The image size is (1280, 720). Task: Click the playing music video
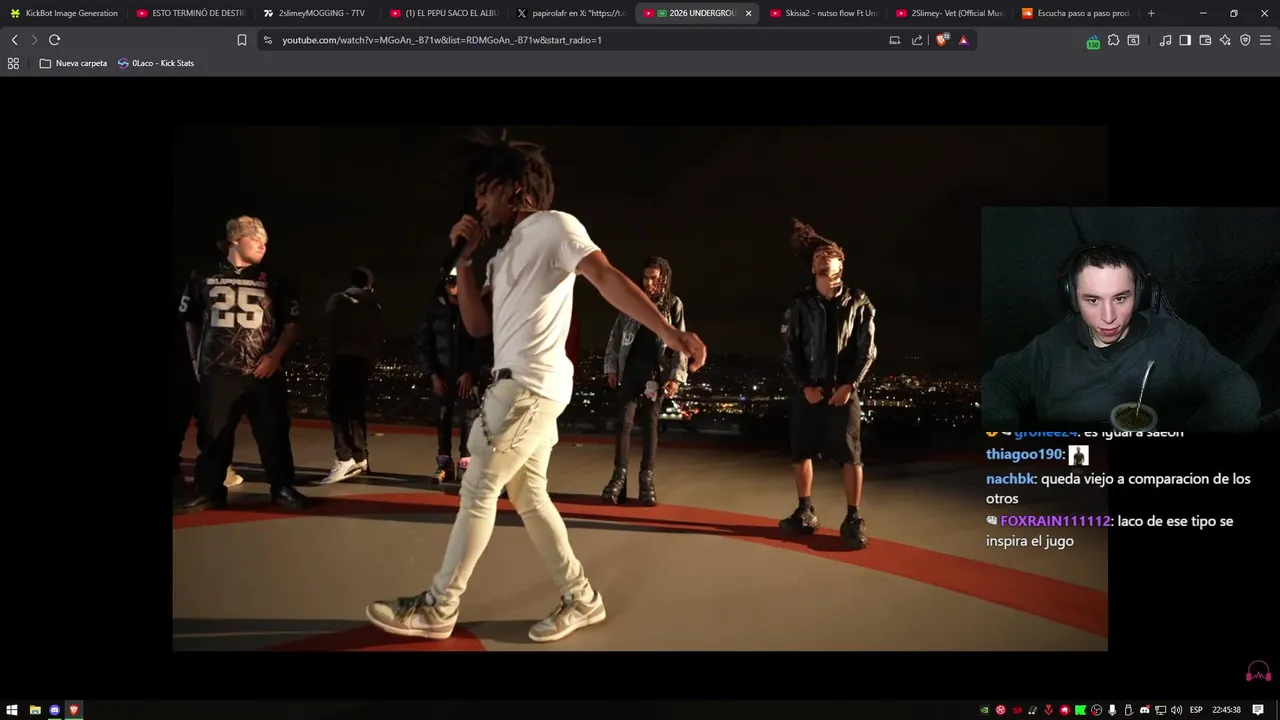(640, 388)
